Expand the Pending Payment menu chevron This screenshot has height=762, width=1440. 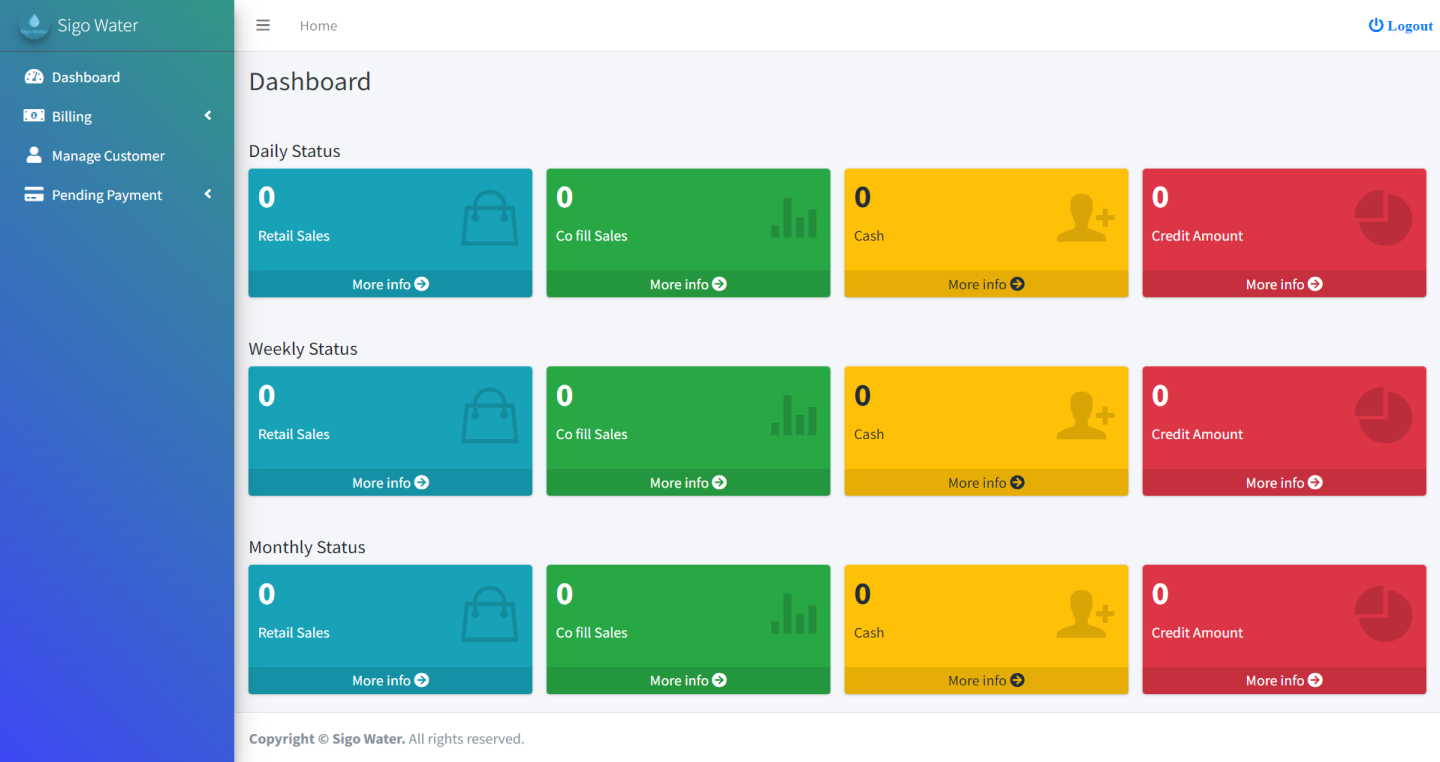[x=208, y=194]
